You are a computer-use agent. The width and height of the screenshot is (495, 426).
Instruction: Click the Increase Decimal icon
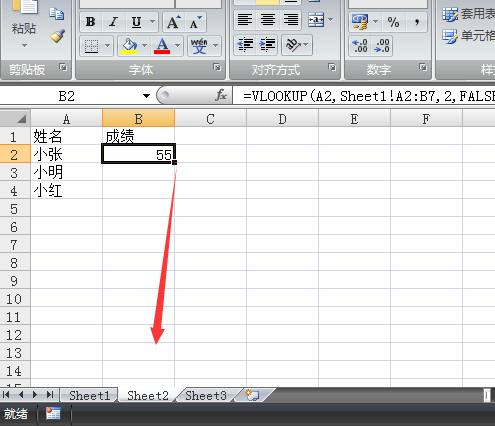pos(360,46)
